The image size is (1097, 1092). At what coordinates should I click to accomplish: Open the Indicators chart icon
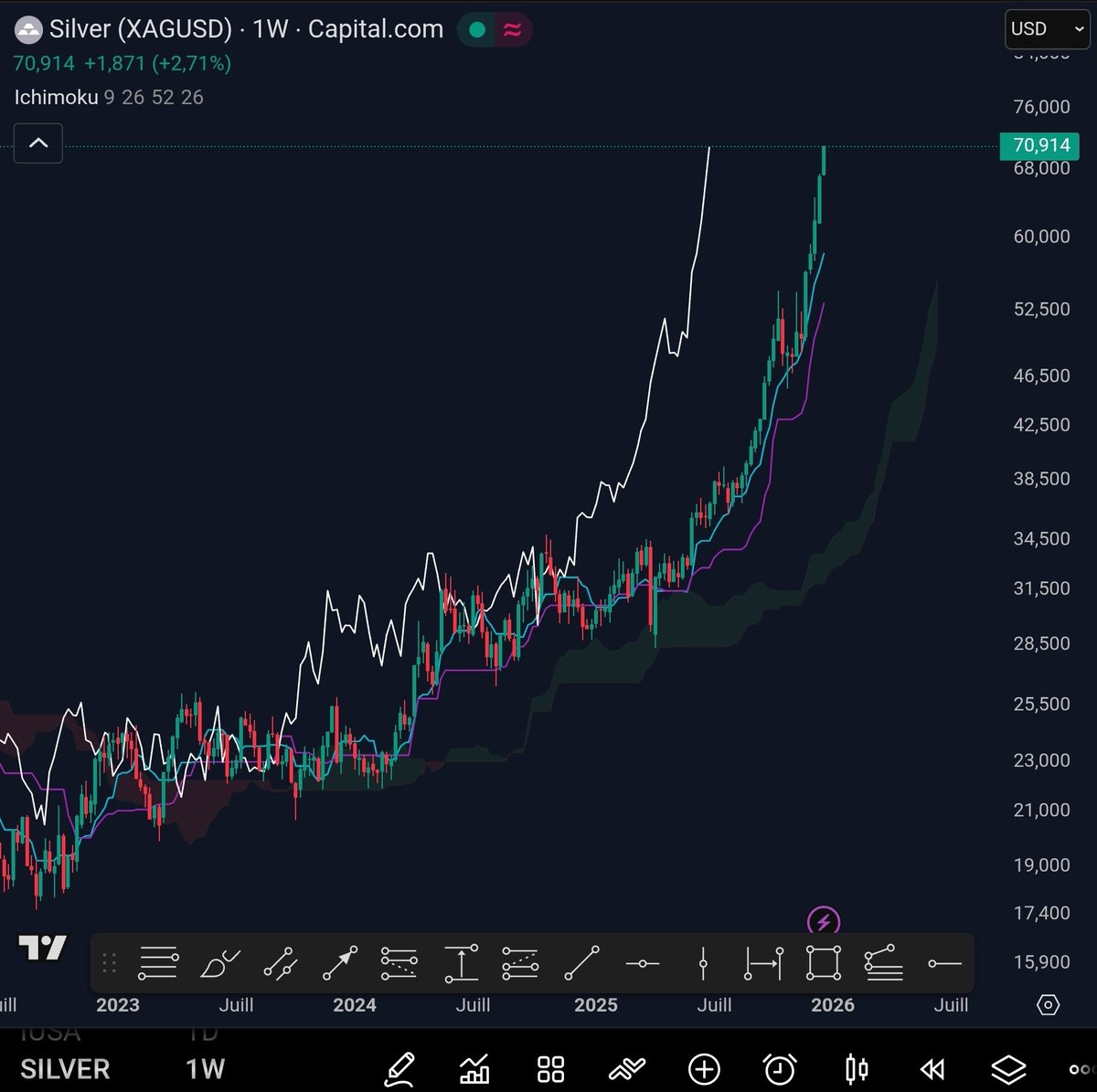pyautogui.click(x=474, y=1068)
